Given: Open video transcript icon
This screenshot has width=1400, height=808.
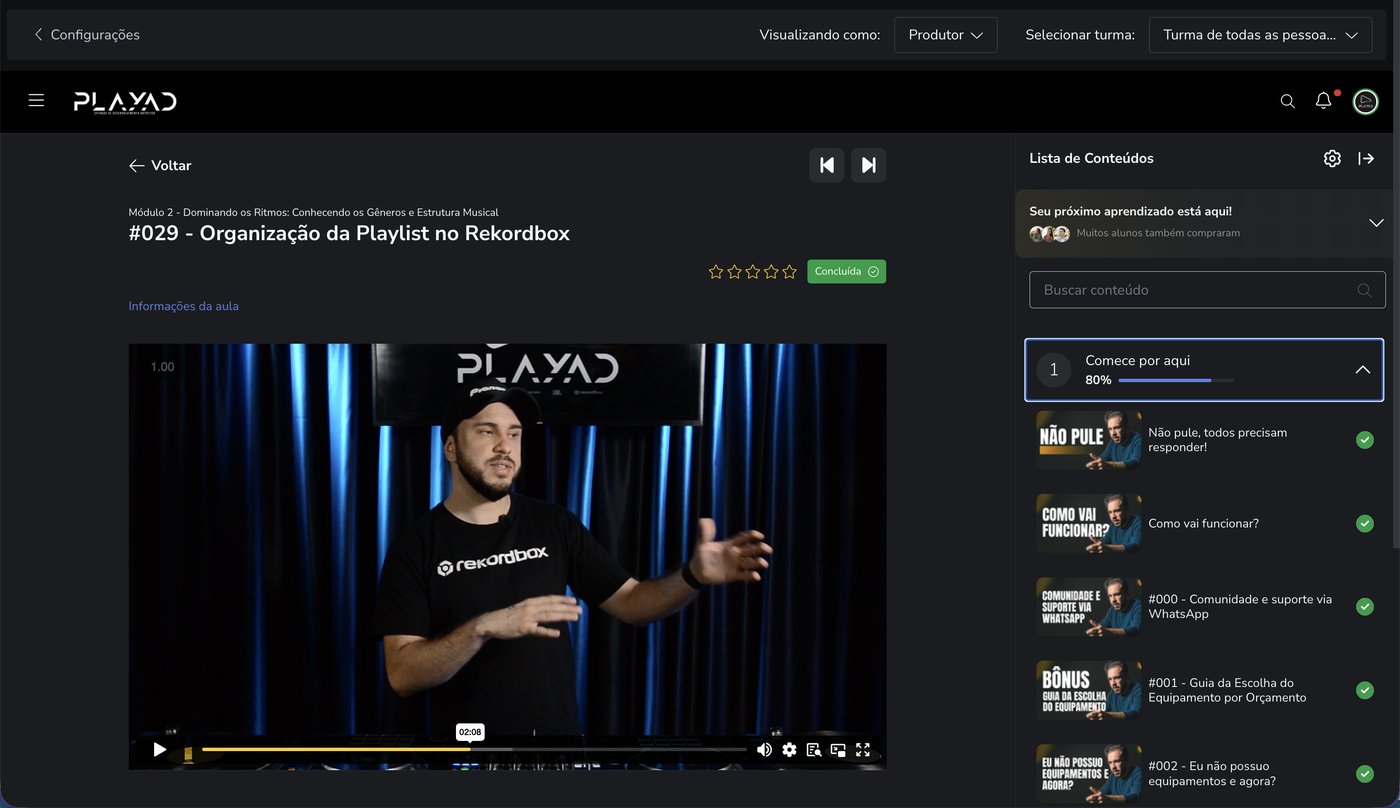Looking at the screenshot, I should click(x=814, y=749).
